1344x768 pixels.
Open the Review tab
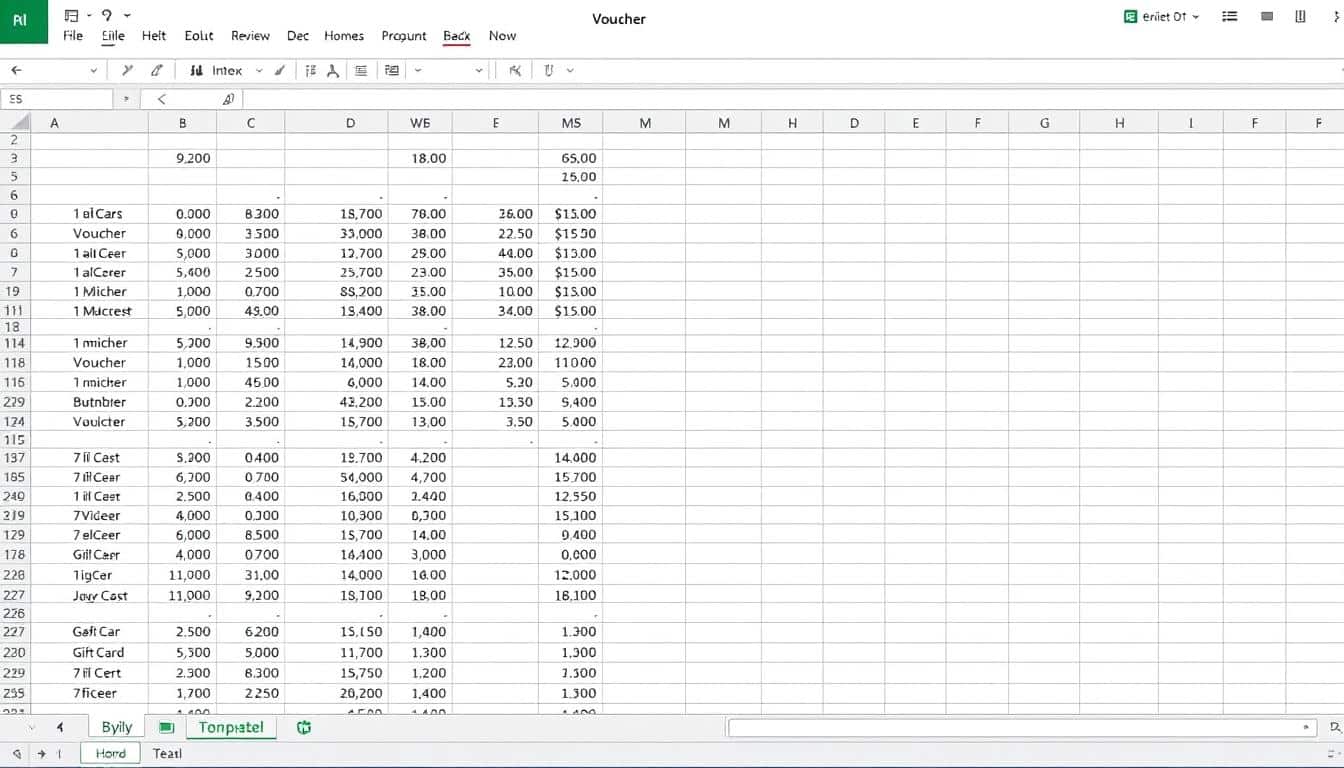250,35
